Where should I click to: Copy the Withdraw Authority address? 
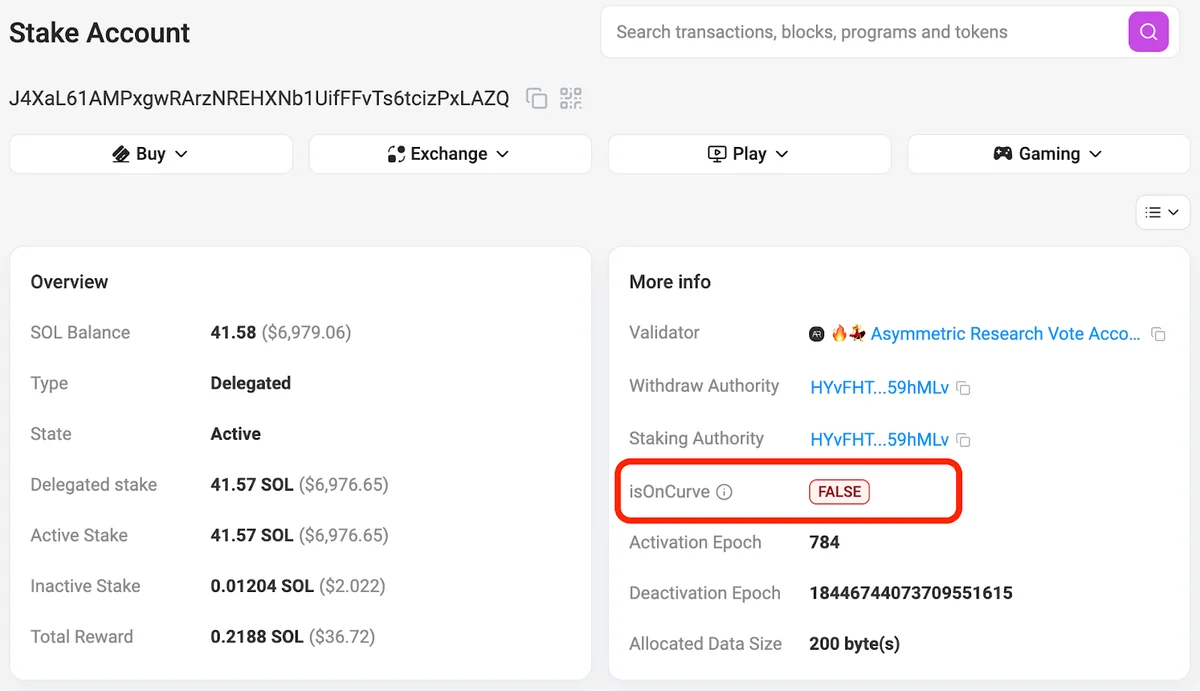point(963,387)
